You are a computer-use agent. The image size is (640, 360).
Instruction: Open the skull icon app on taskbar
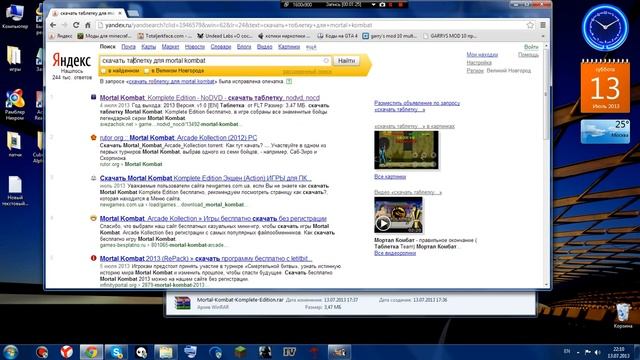[x=141, y=352]
